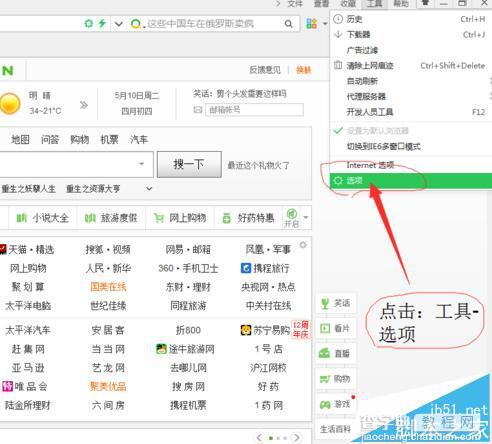Open the 工具 menu in the menu bar

[374, 4]
